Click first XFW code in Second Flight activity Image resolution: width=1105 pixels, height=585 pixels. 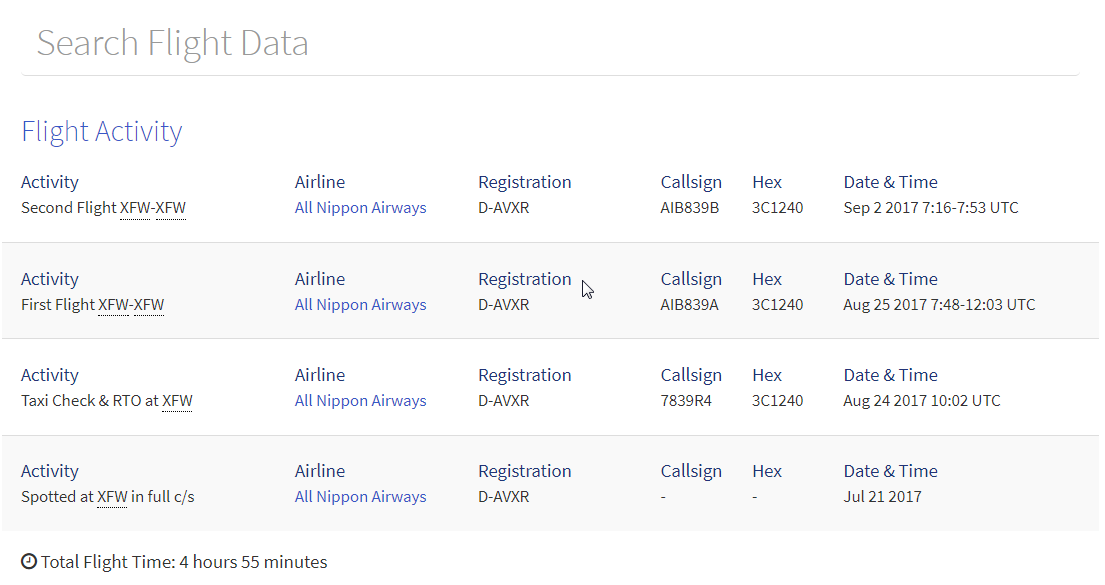point(135,208)
